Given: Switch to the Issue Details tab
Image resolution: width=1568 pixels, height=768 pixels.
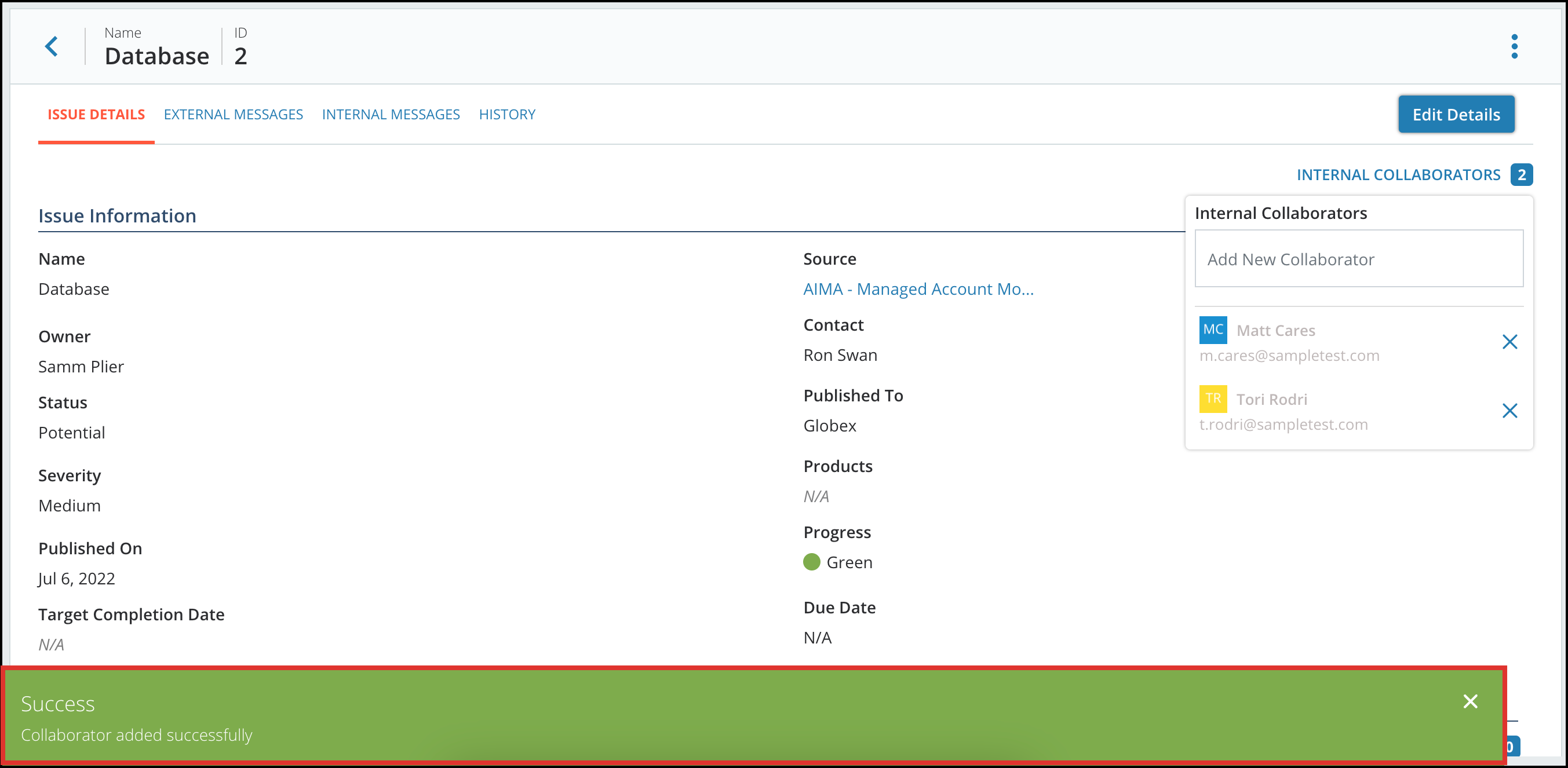Looking at the screenshot, I should tap(96, 115).
